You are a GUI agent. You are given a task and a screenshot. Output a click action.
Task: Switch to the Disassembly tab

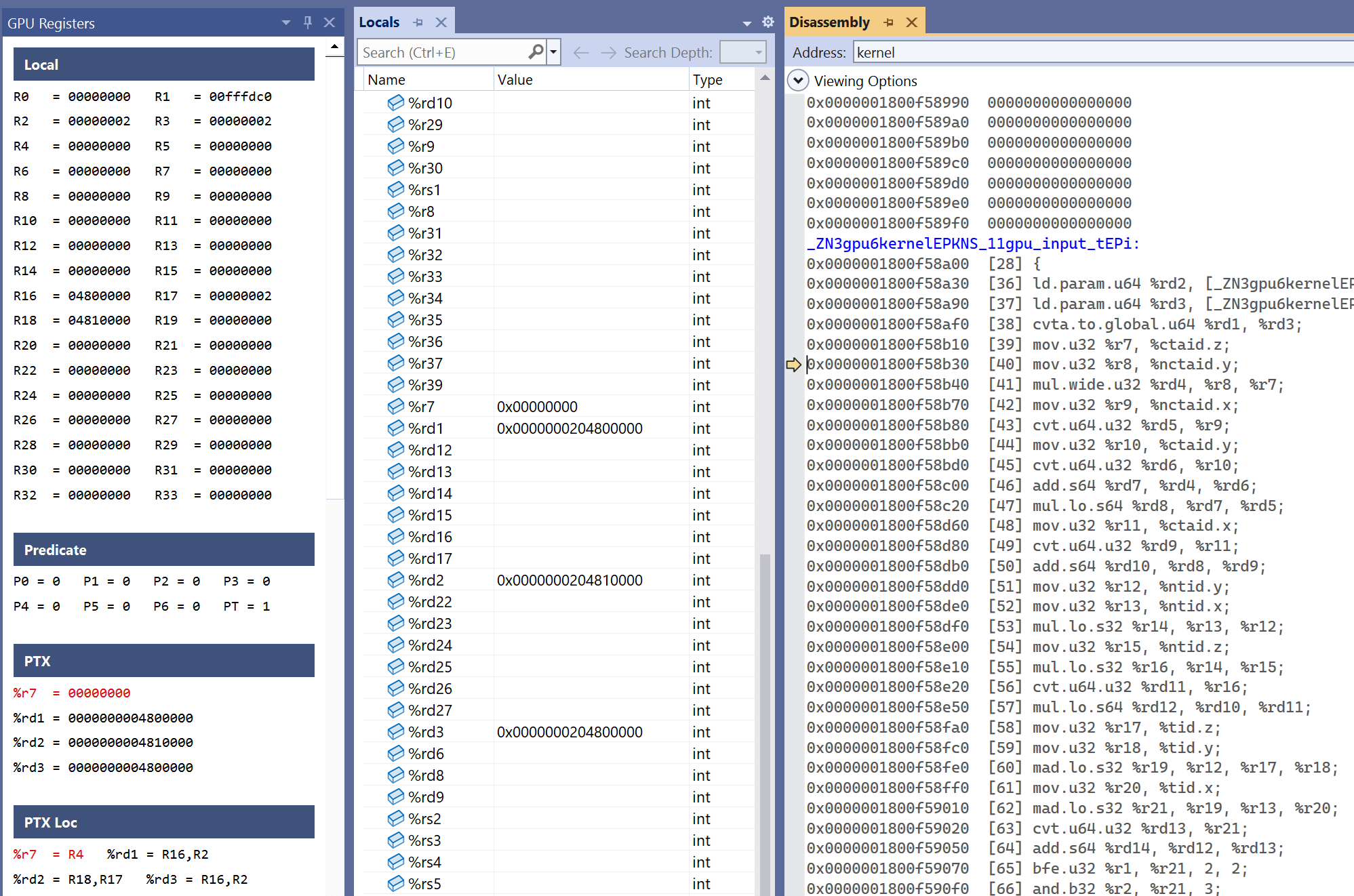829,22
